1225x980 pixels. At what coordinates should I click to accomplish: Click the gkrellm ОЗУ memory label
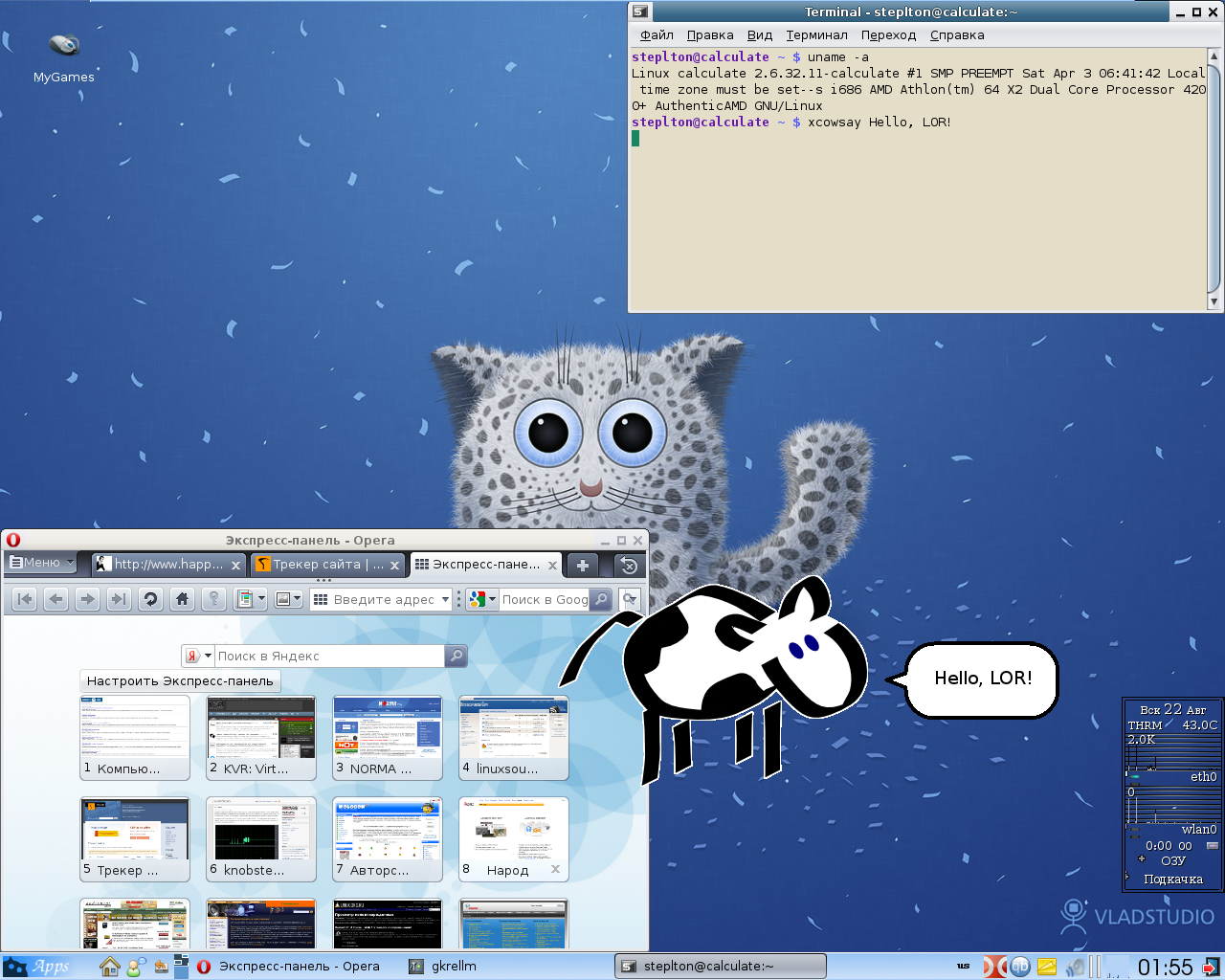1172,860
